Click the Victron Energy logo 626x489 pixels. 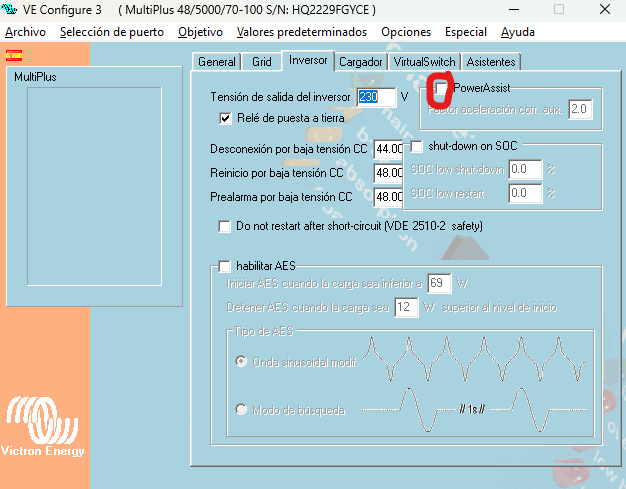tap(43, 426)
